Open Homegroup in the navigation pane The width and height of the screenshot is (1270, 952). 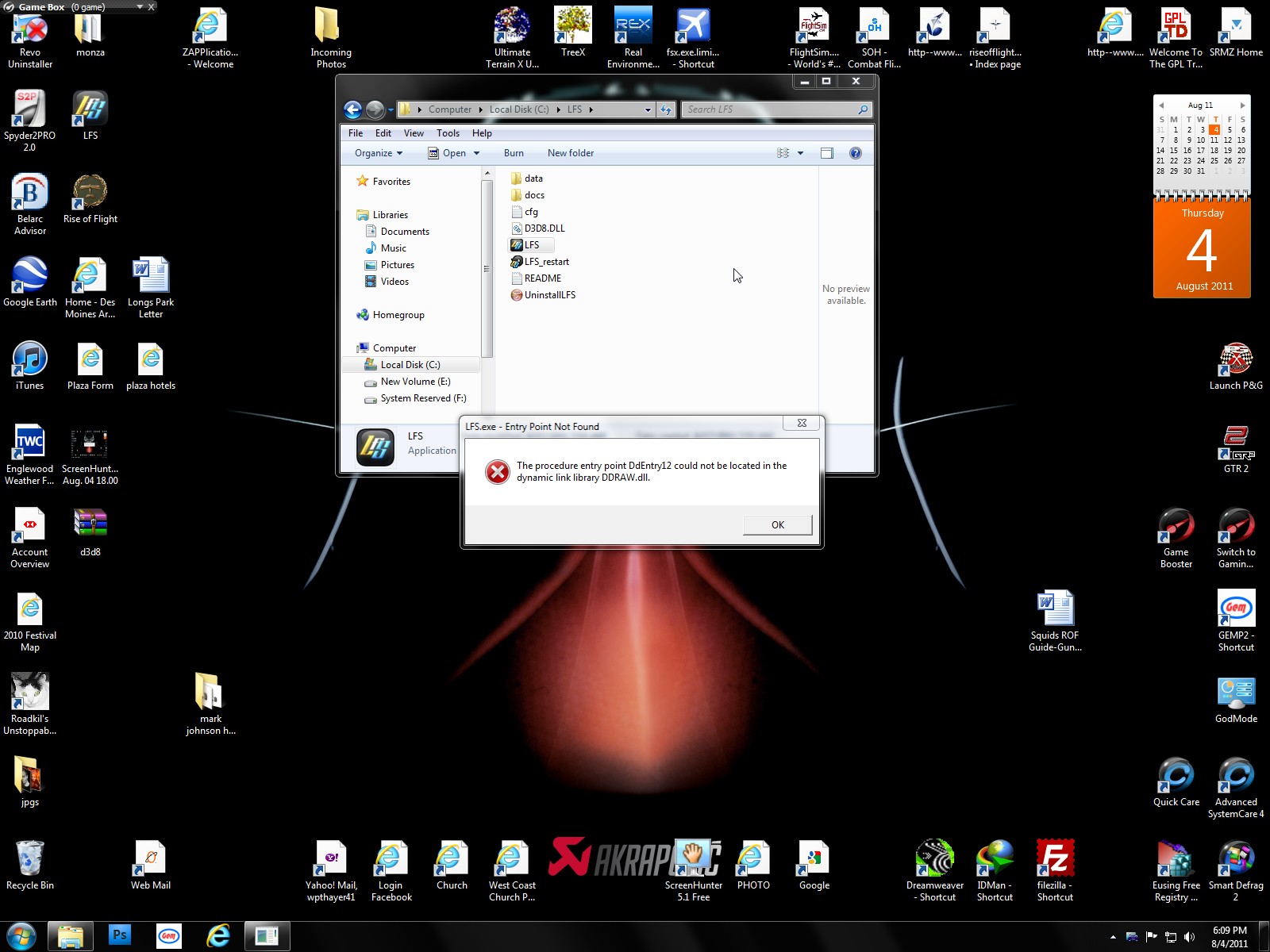391,315
